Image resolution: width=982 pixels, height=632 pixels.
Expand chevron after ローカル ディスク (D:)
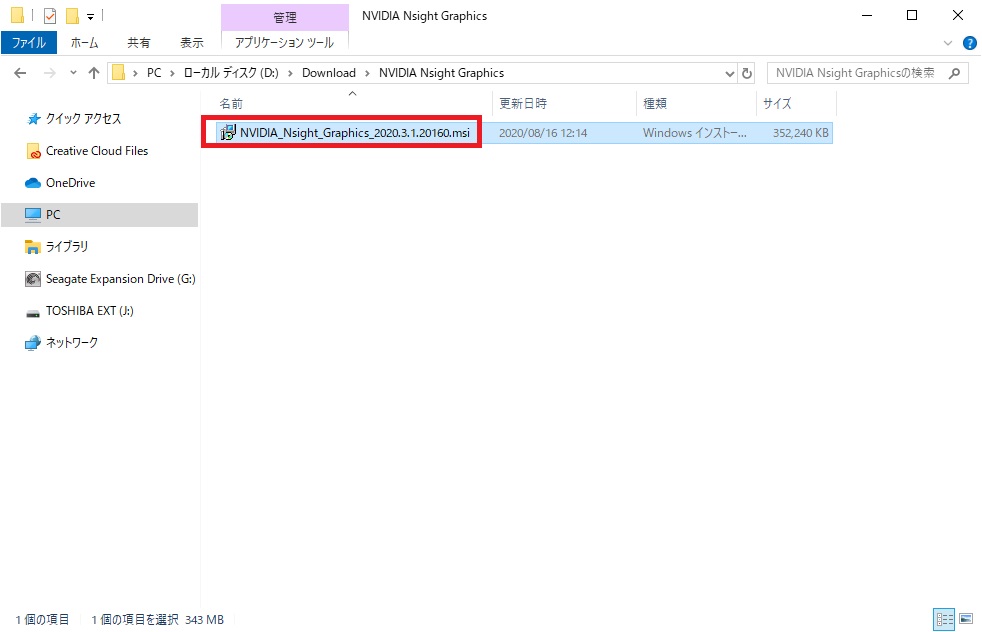(290, 73)
